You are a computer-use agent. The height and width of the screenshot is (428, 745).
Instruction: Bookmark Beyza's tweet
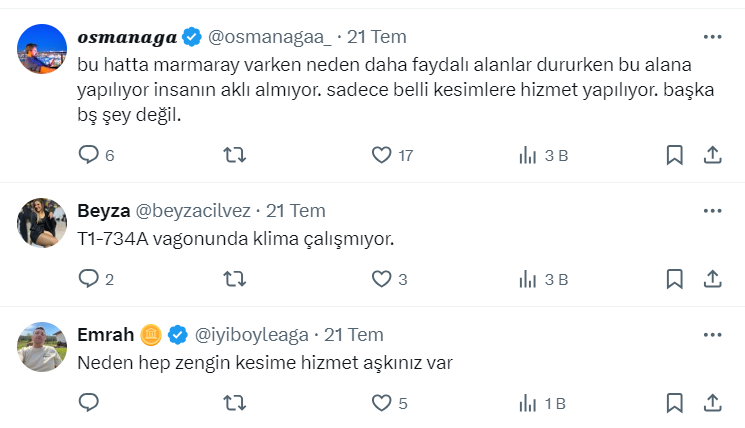[x=675, y=279]
